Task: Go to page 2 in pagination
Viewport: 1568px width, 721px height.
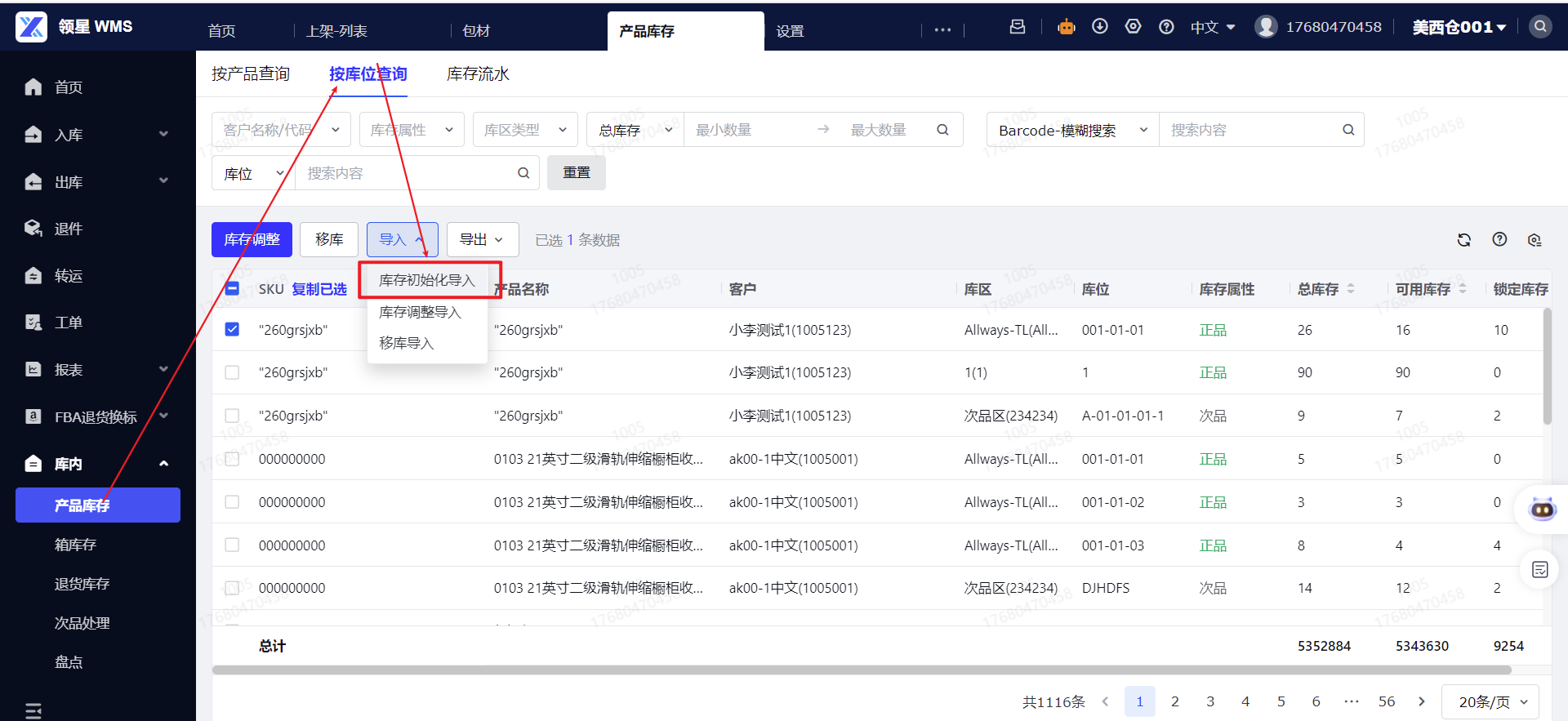Action: pos(1175,701)
